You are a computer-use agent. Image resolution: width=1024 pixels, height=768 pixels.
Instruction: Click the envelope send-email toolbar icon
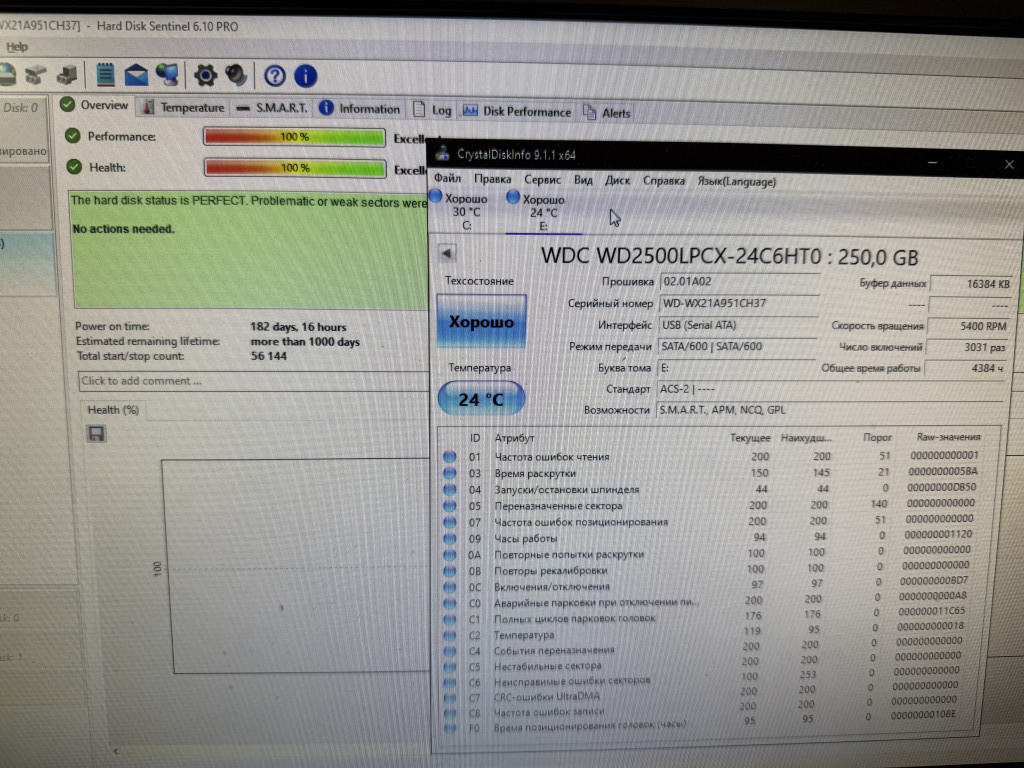[136, 75]
